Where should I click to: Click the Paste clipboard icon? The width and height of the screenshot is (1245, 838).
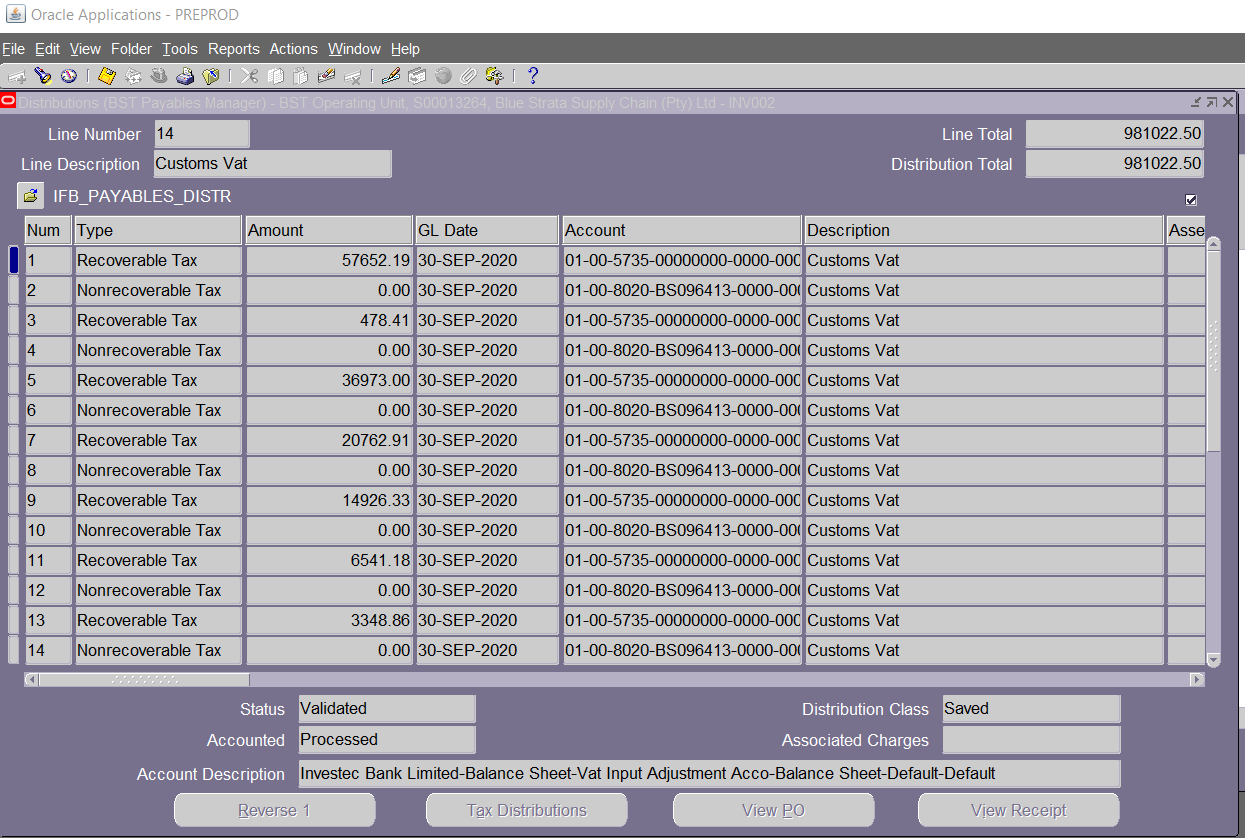[x=300, y=76]
